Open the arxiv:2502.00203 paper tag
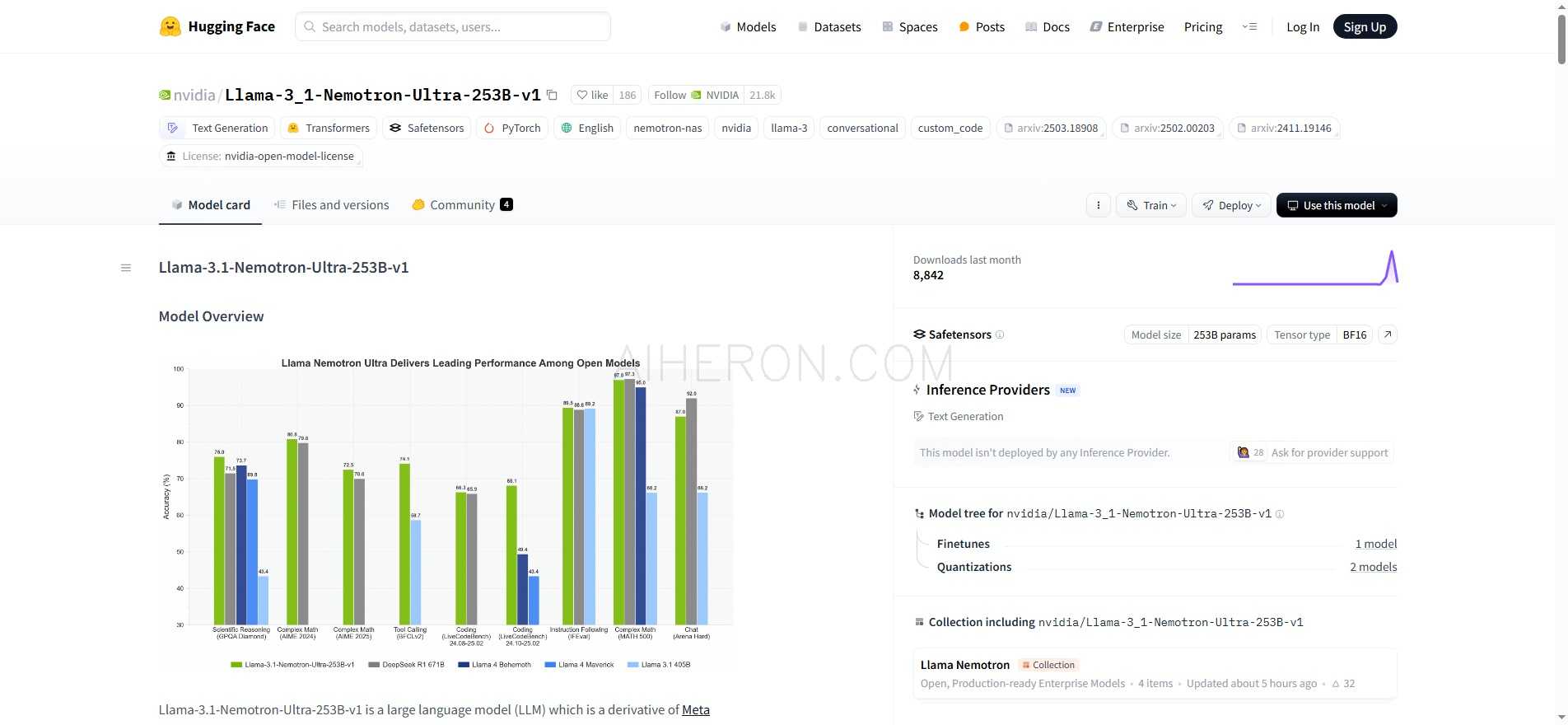This screenshot has height=725, width=1568. point(1168,128)
